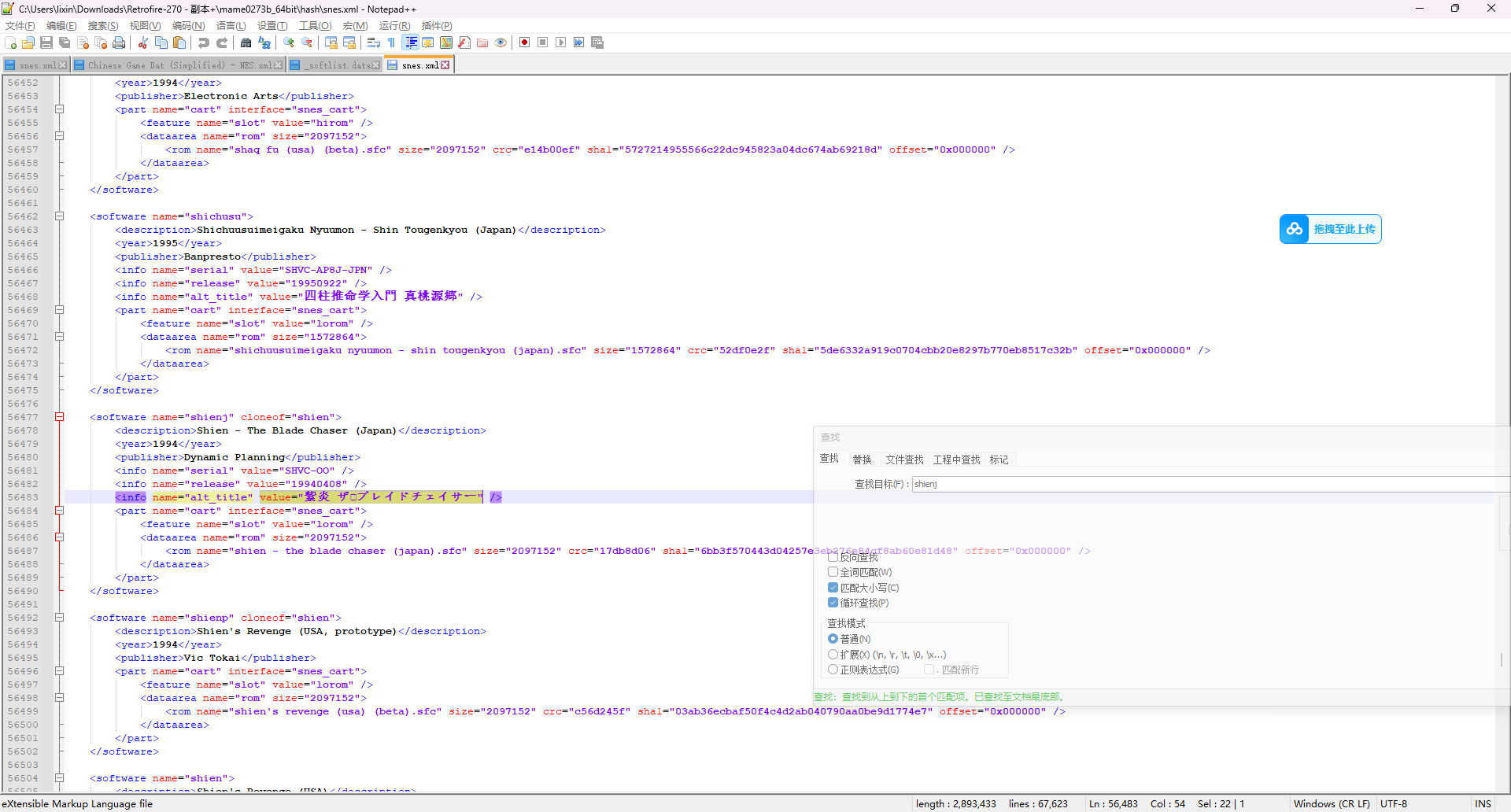Open Replace via toolbar icon
1511x812 pixels.
pyautogui.click(x=264, y=42)
